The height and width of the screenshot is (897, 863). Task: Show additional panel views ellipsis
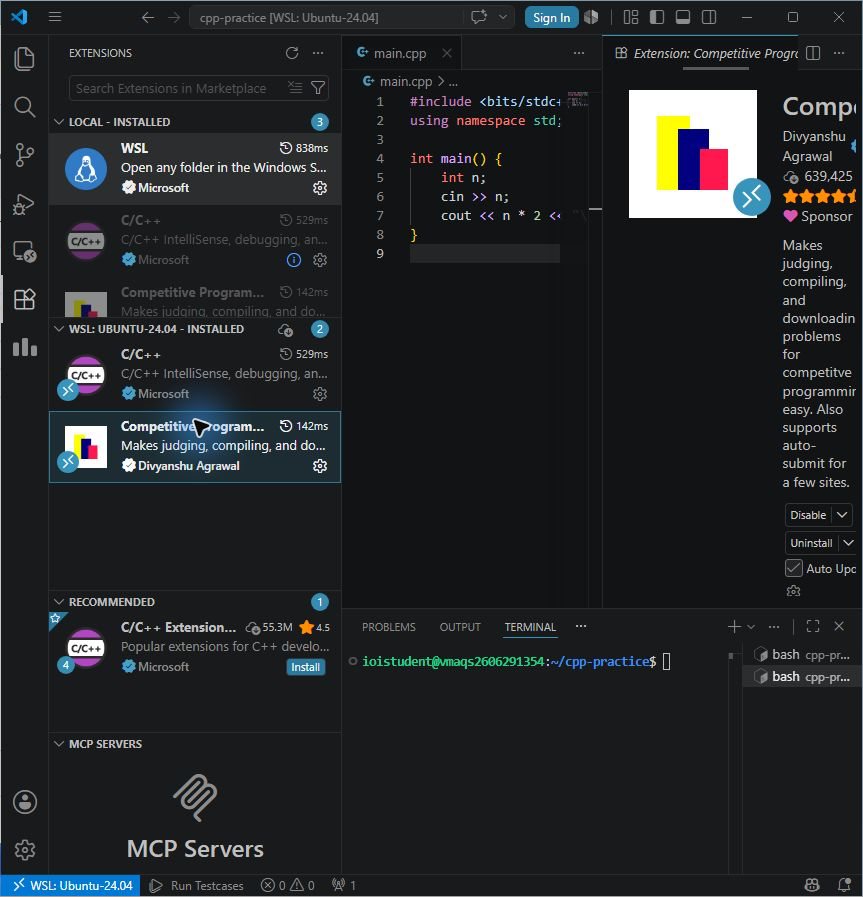tap(580, 626)
